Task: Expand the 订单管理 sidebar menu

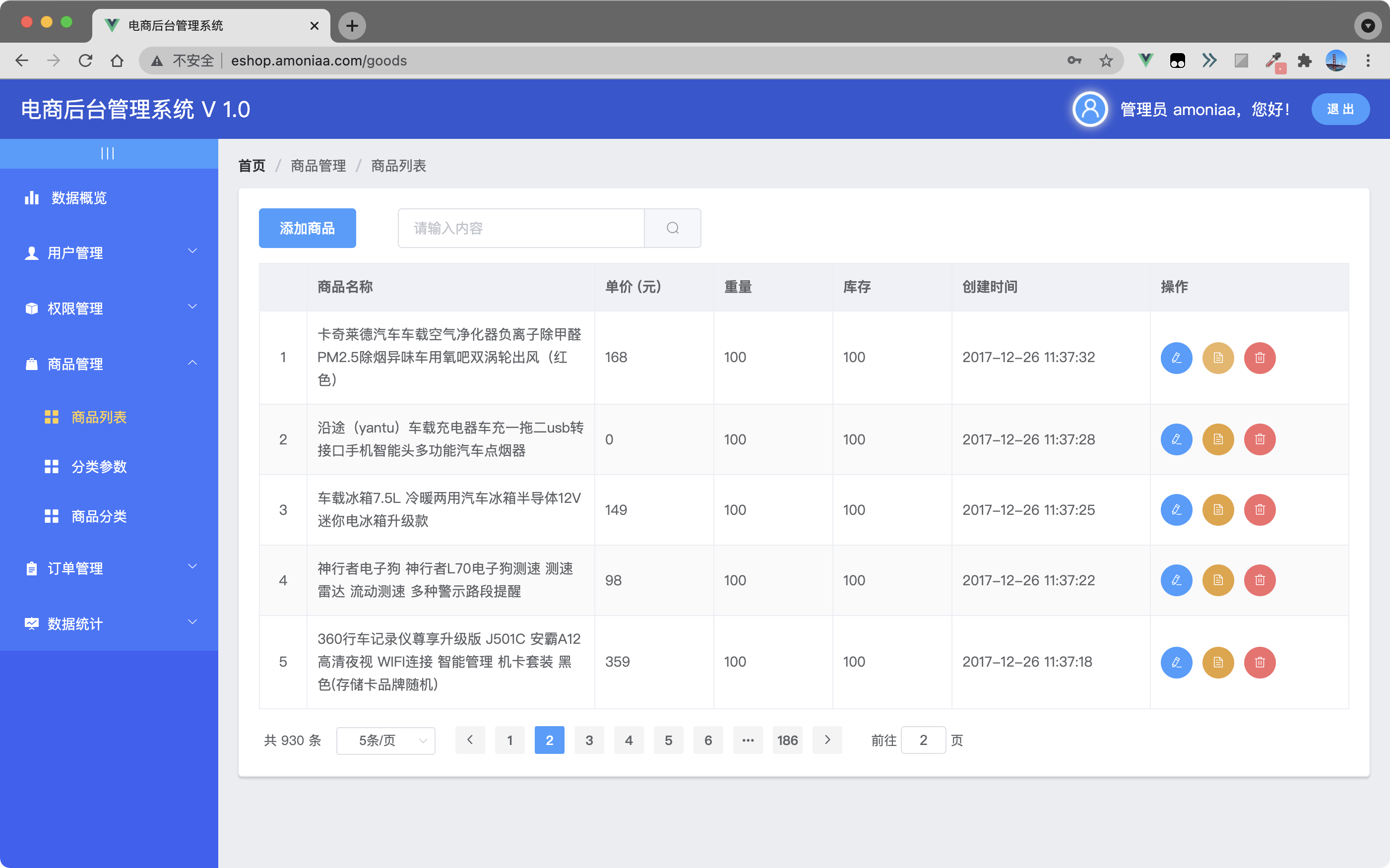Action: click(109, 568)
